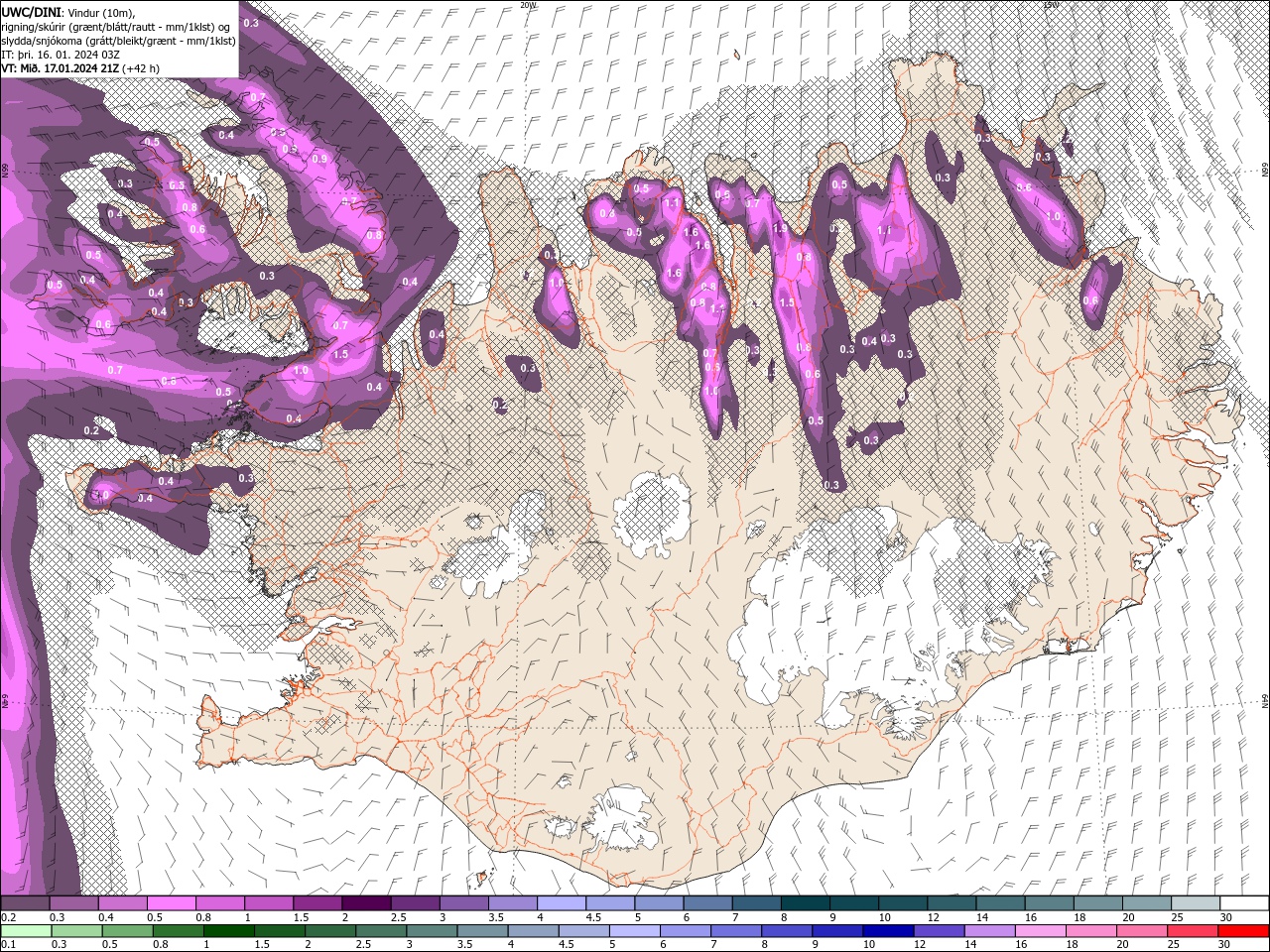Click the navy blue 10–12 rain scale swatch
Screen dimensions: 1270x952
tap(889, 931)
